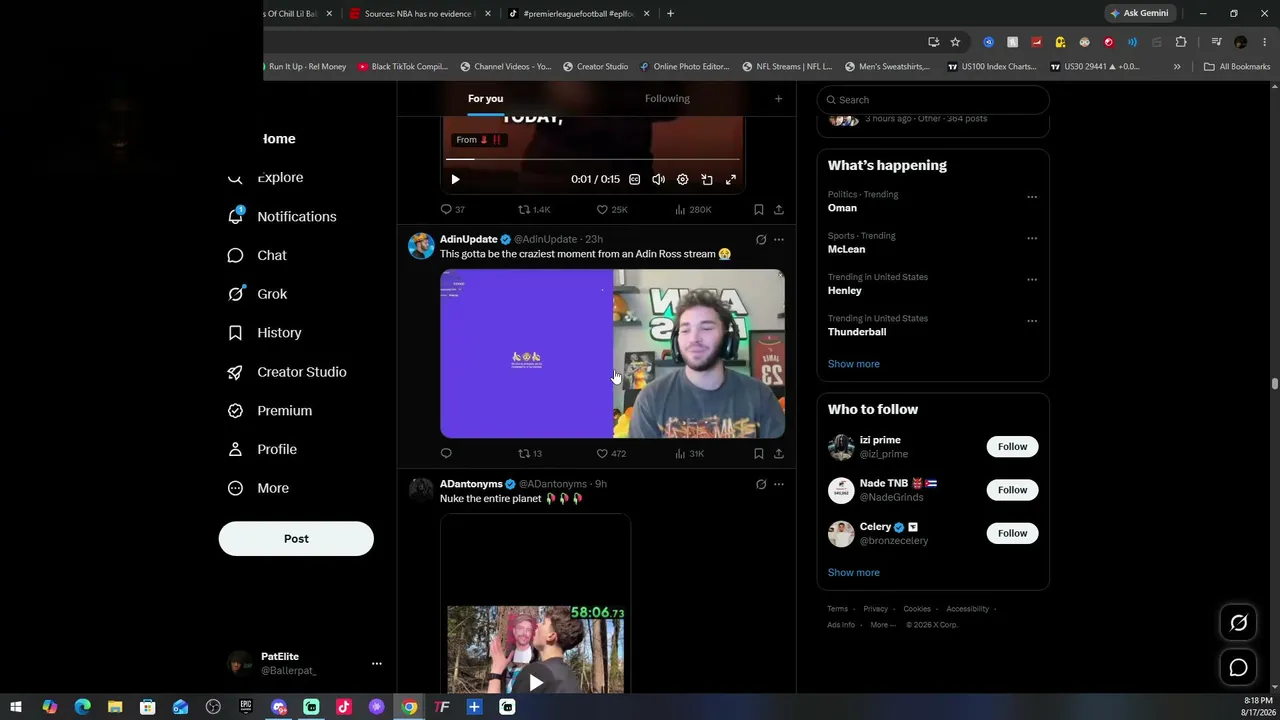
Task: Follow Nade TNB
Action: (1012, 490)
